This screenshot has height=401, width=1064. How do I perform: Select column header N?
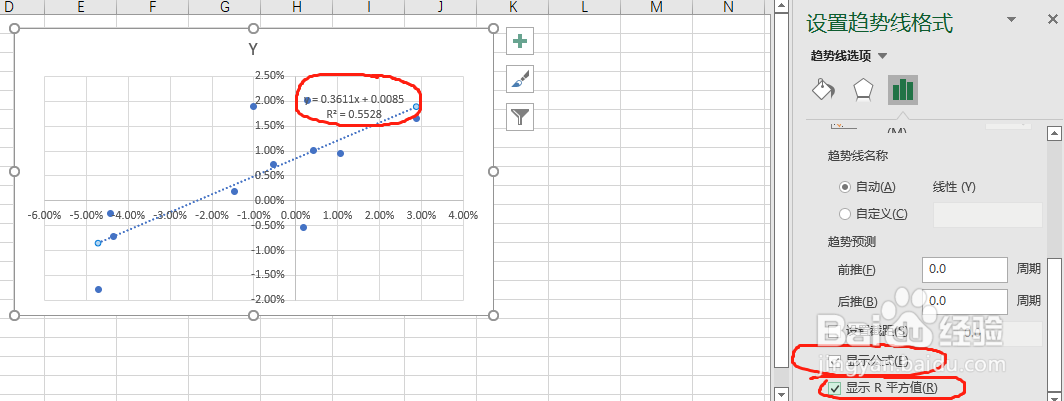728,7
